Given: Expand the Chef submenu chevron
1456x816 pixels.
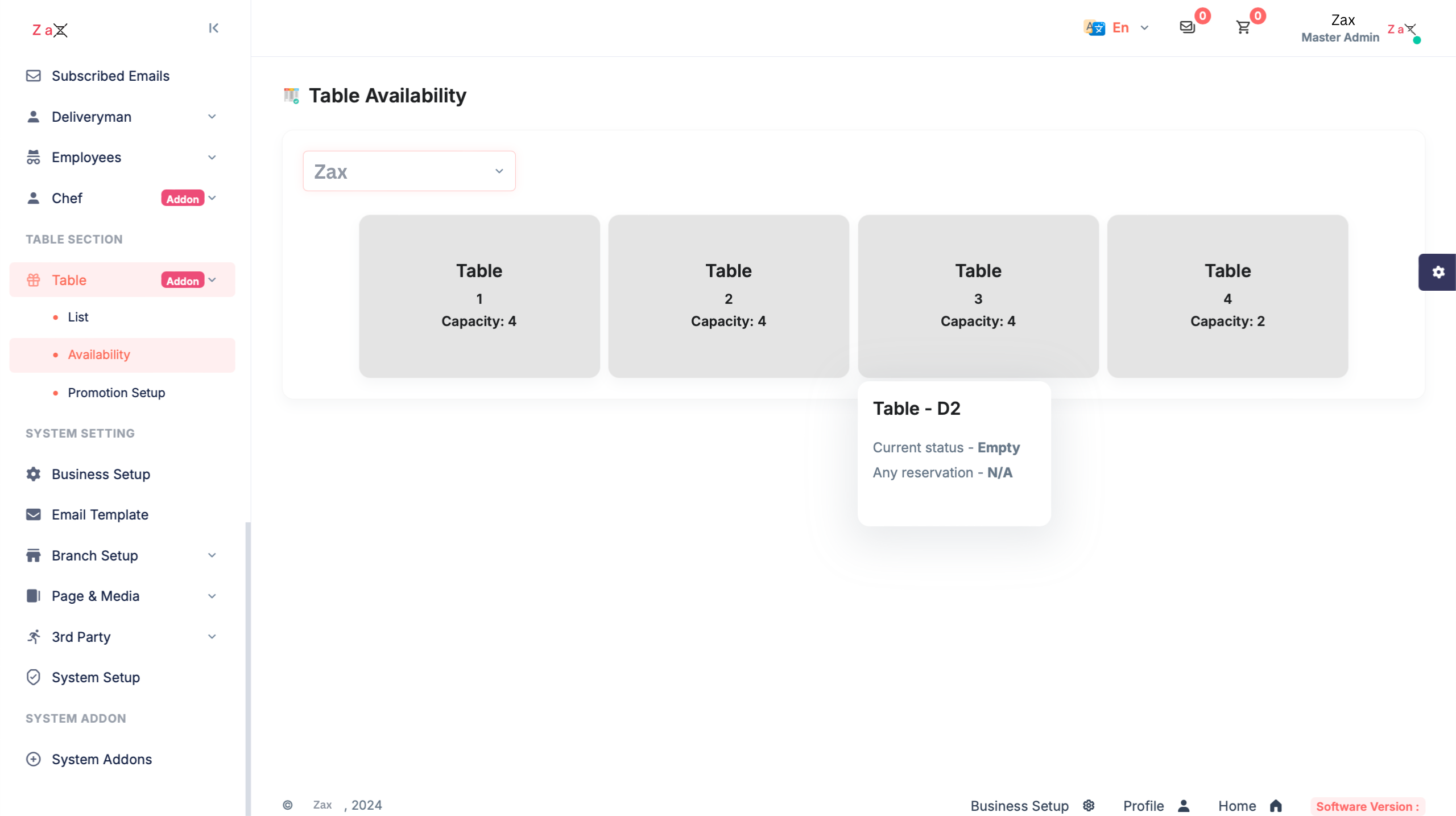Looking at the screenshot, I should coord(212,198).
